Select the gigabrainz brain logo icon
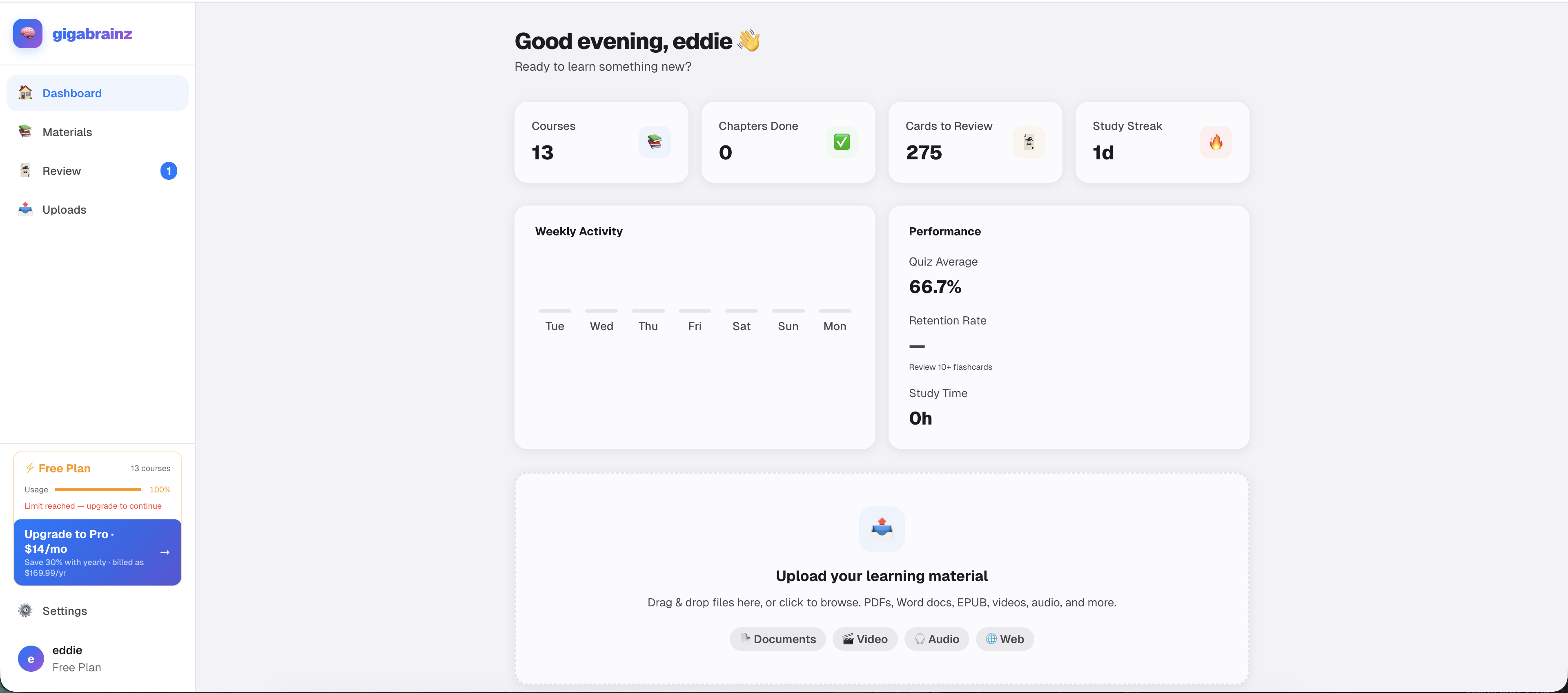1568x693 pixels. (x=27, y=34)
